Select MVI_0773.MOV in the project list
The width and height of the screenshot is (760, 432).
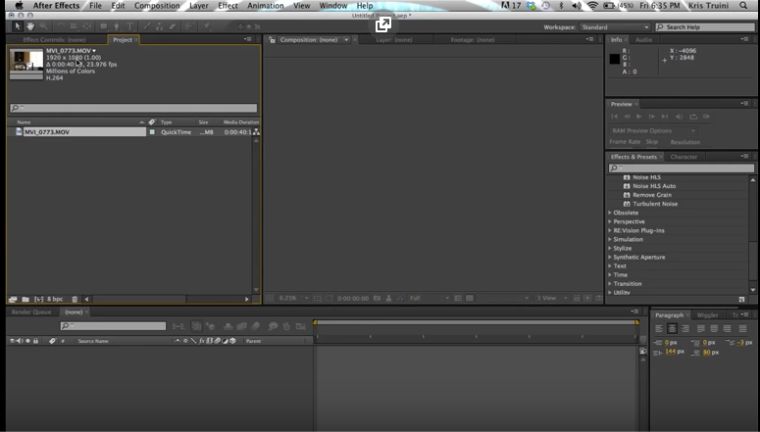coord(47,132)
